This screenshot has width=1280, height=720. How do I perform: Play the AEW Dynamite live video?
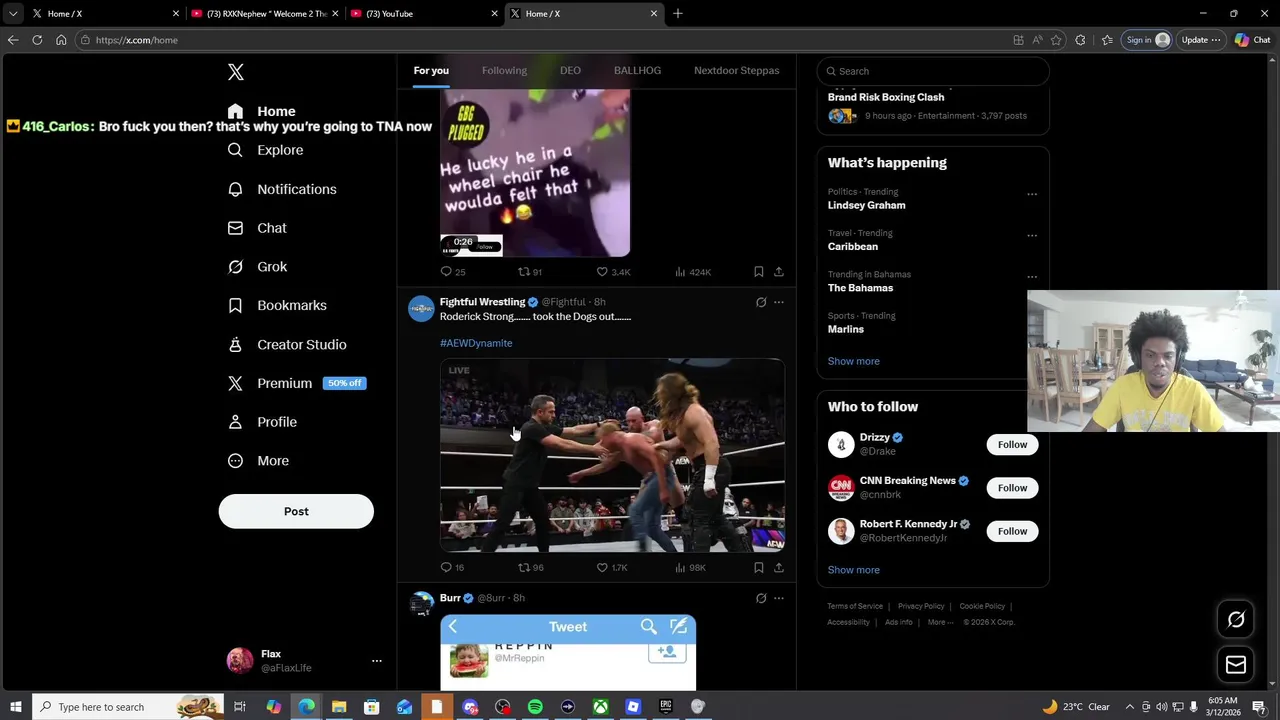(x=612, y=455)
